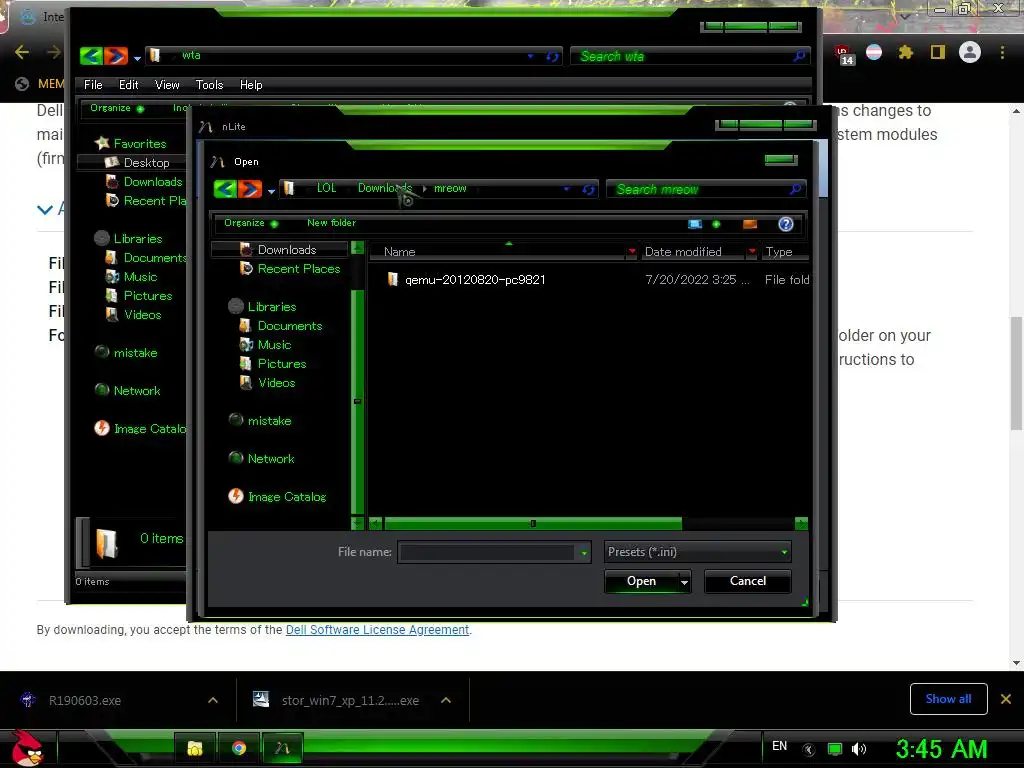Image resolution: width=1024 pixels, height=768 pixels.
Task: Select Libraries in wta Explorer sidebar
Action: pos(137,238)
